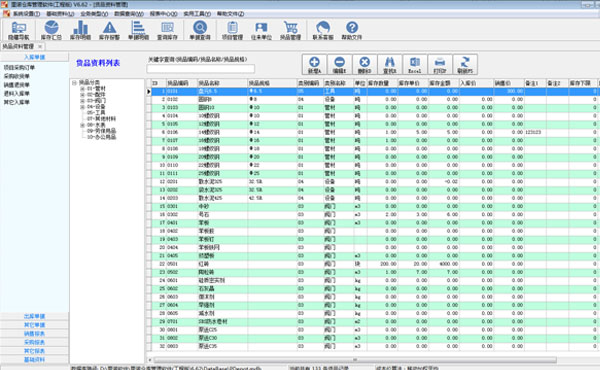Open the 单据明细 list icon
Screen dimensions: 600x370
click(138, 31)
